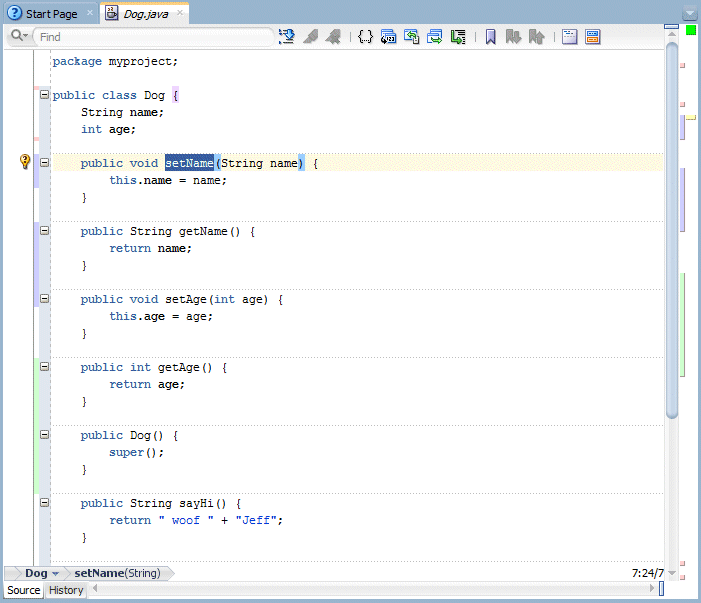Click the editor split handle above scrollbar
This screenshot has width=701, height=603.
point(671,26)
